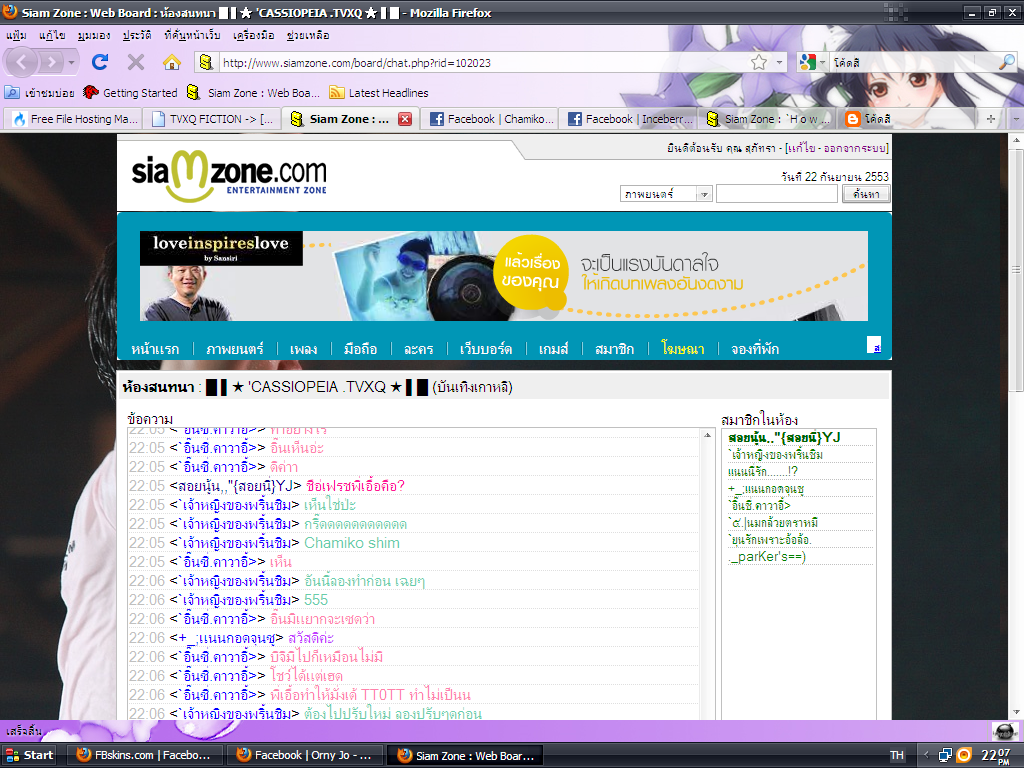Open the มุมมอง menu

tap(93, 35)
